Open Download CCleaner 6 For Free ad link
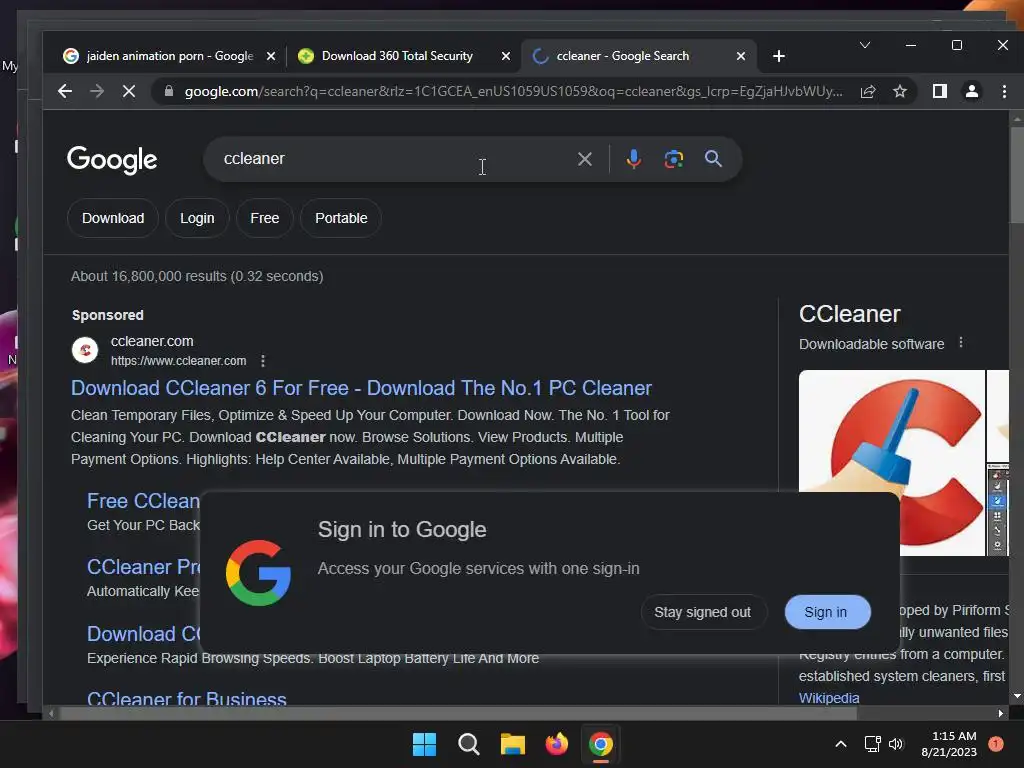The height and width of the screenshot is (768, 1024). tap(361, 388)
